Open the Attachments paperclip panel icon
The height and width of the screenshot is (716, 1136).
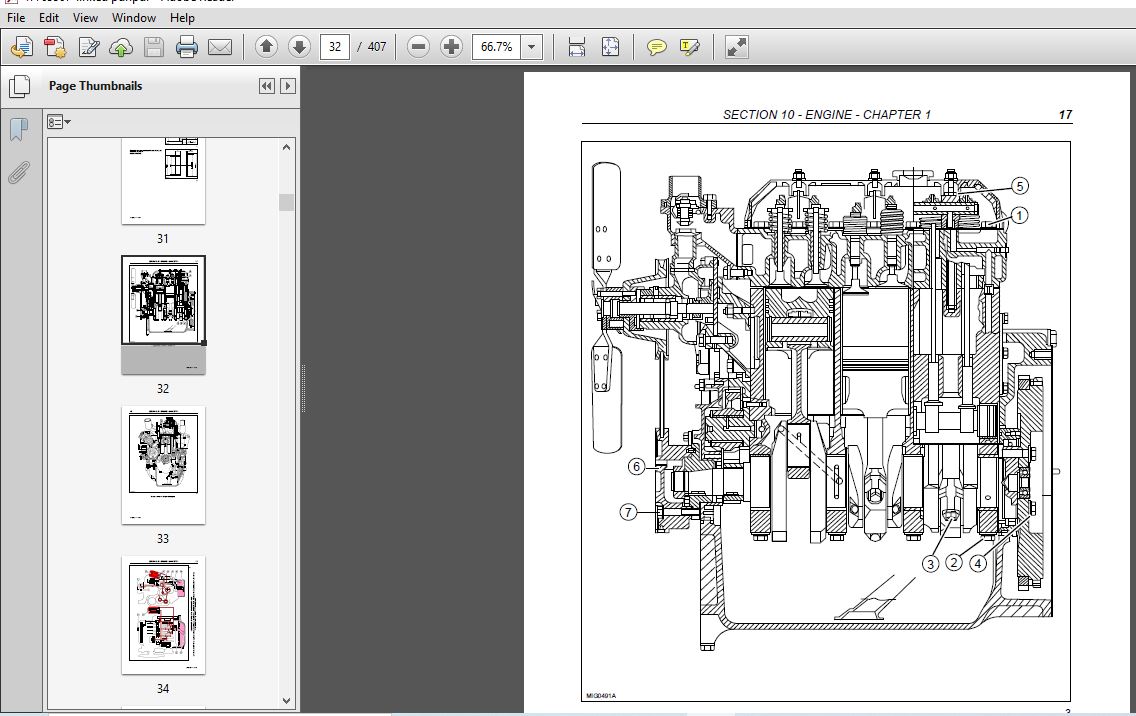tap(19, 172)
